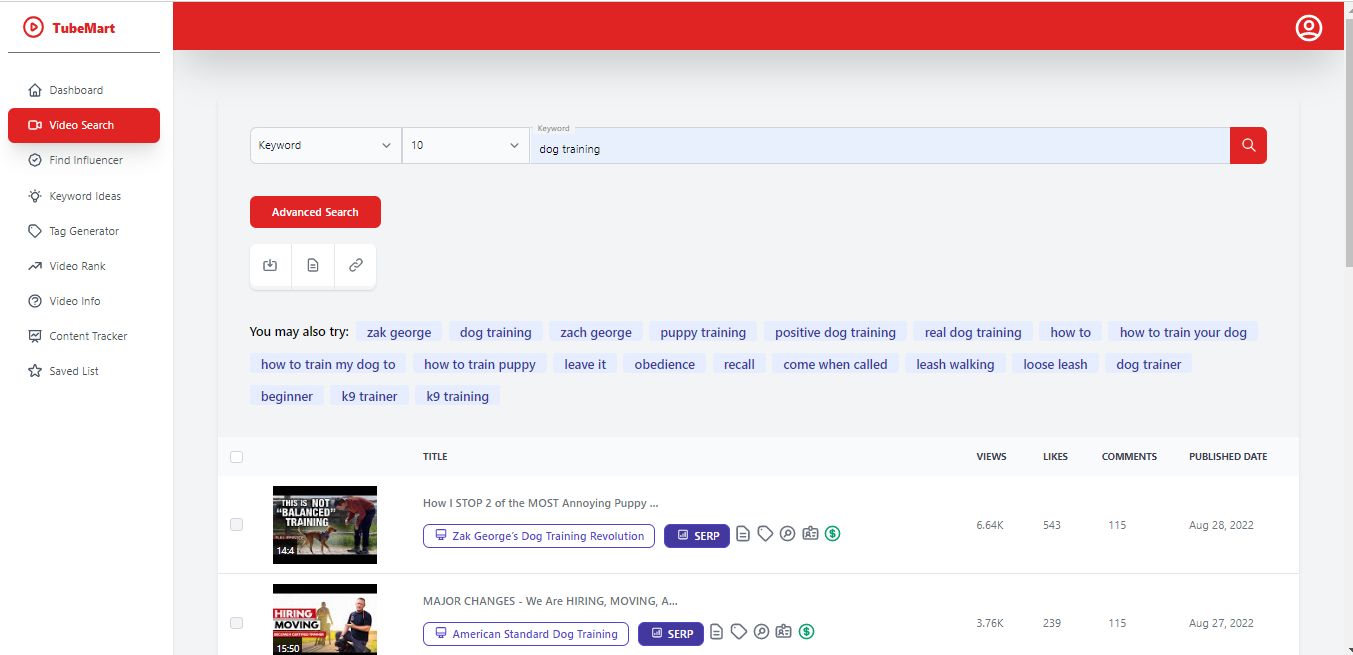Viewport: 1353px width, 655px height.
Task: Click the LIKES column header
Action: (1055, 457)
